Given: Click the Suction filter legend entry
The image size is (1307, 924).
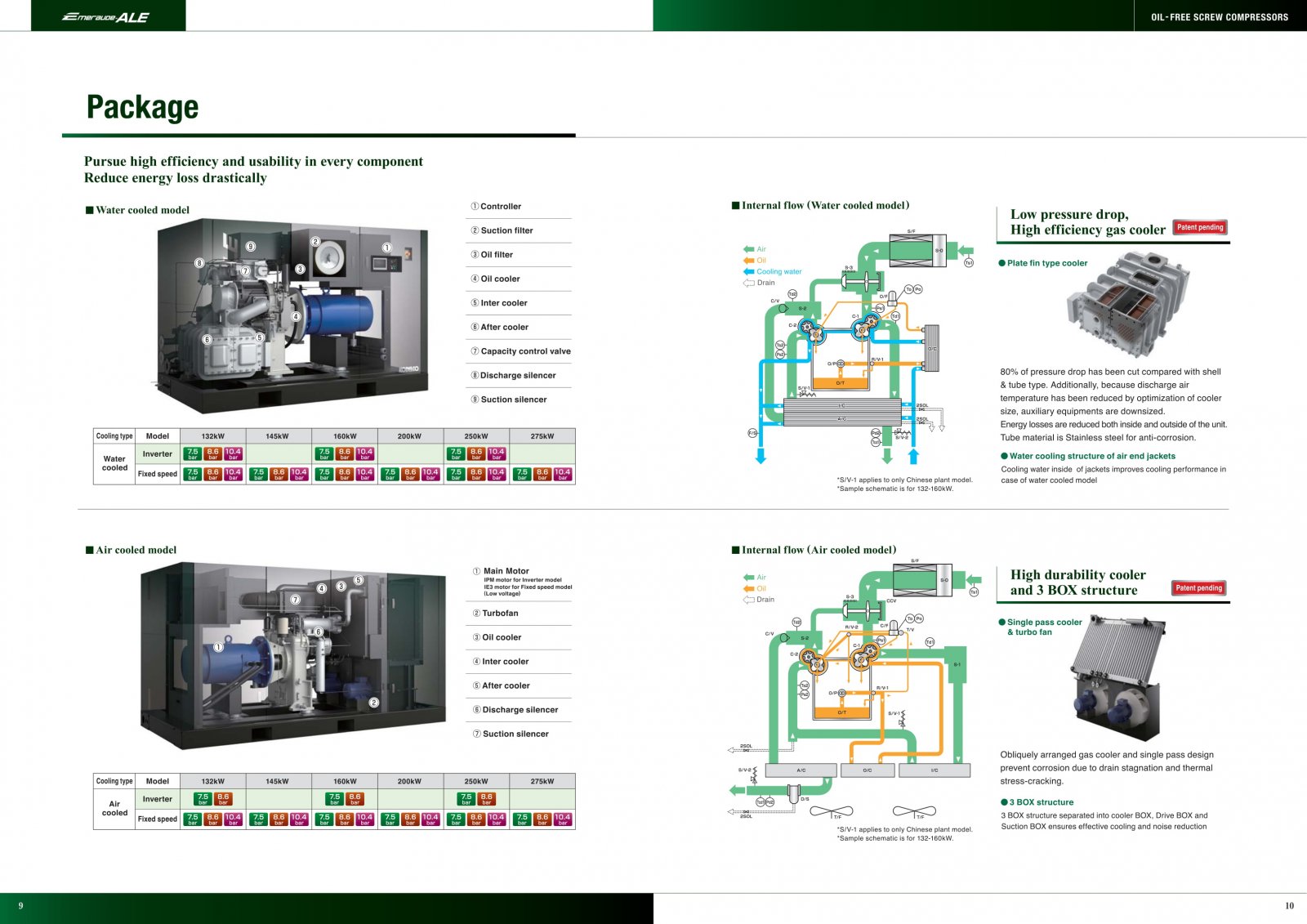Looking at the screenshot, I should pyautogui.click(x=506, y=230).
